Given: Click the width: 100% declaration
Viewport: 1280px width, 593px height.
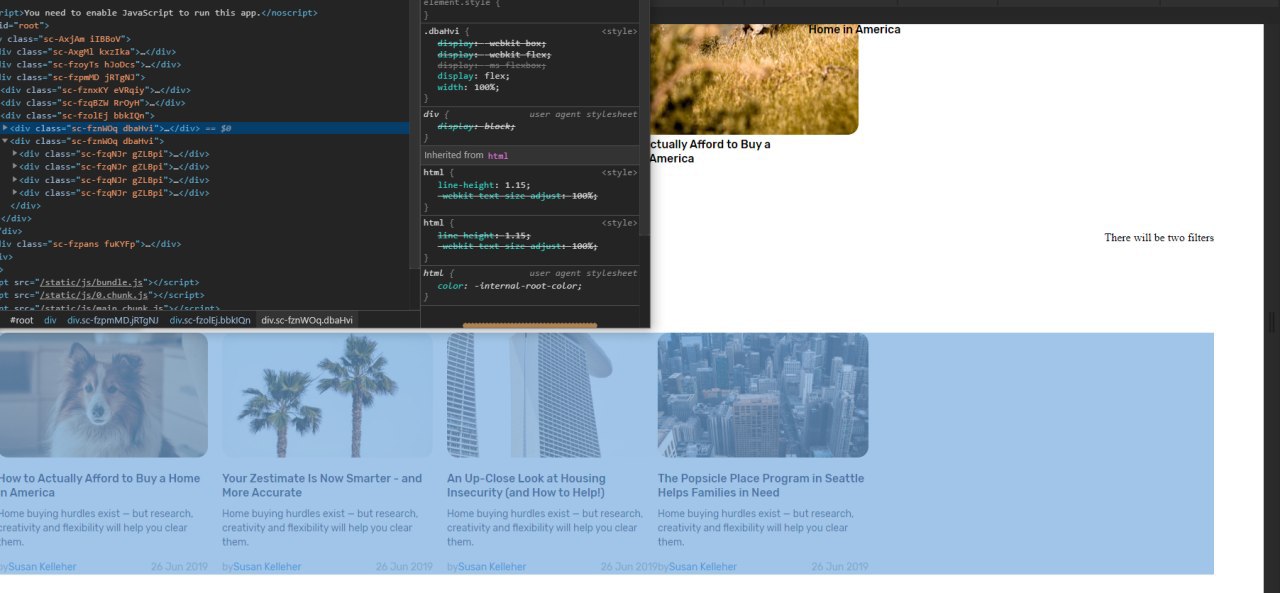Looking at the screenshot, I should pos(467,87).
